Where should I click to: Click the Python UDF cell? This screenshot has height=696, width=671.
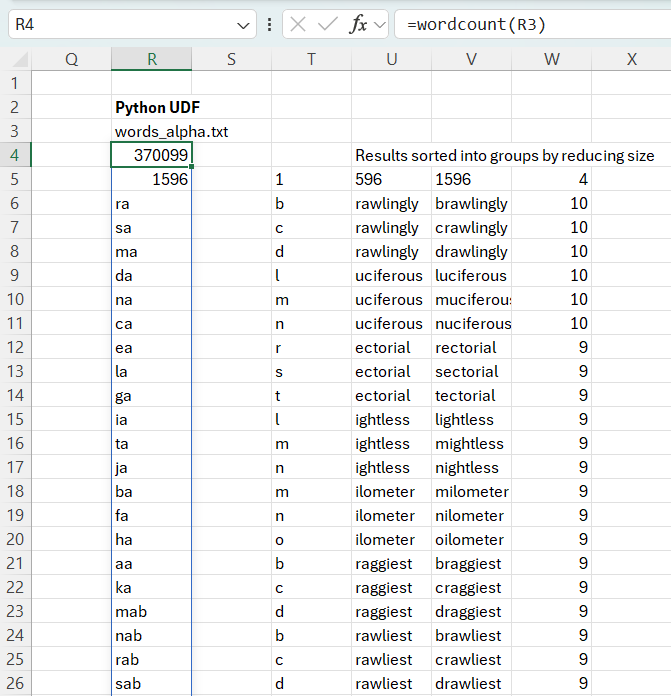tap(152, 107)
